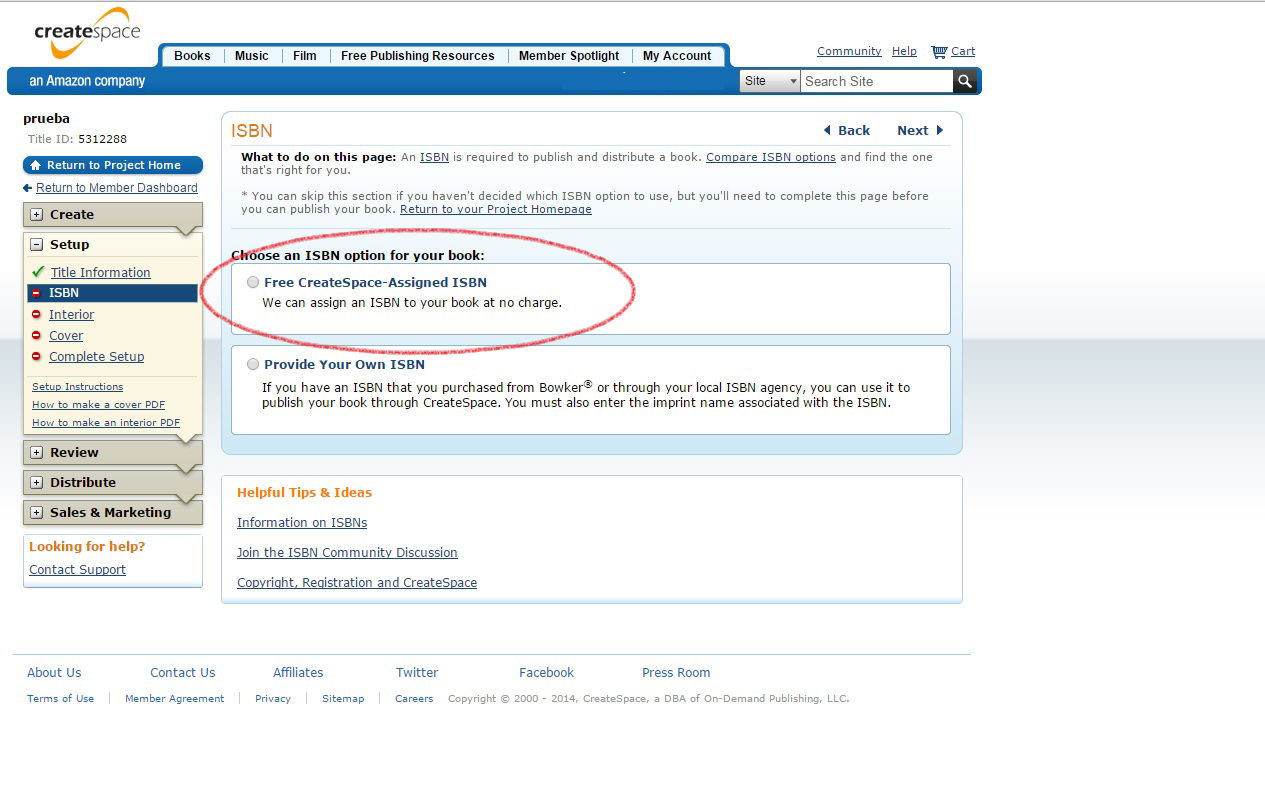Expand the Distribute section
The width and height of the screenshot is (1265, 797).
[x=37, y=483]
